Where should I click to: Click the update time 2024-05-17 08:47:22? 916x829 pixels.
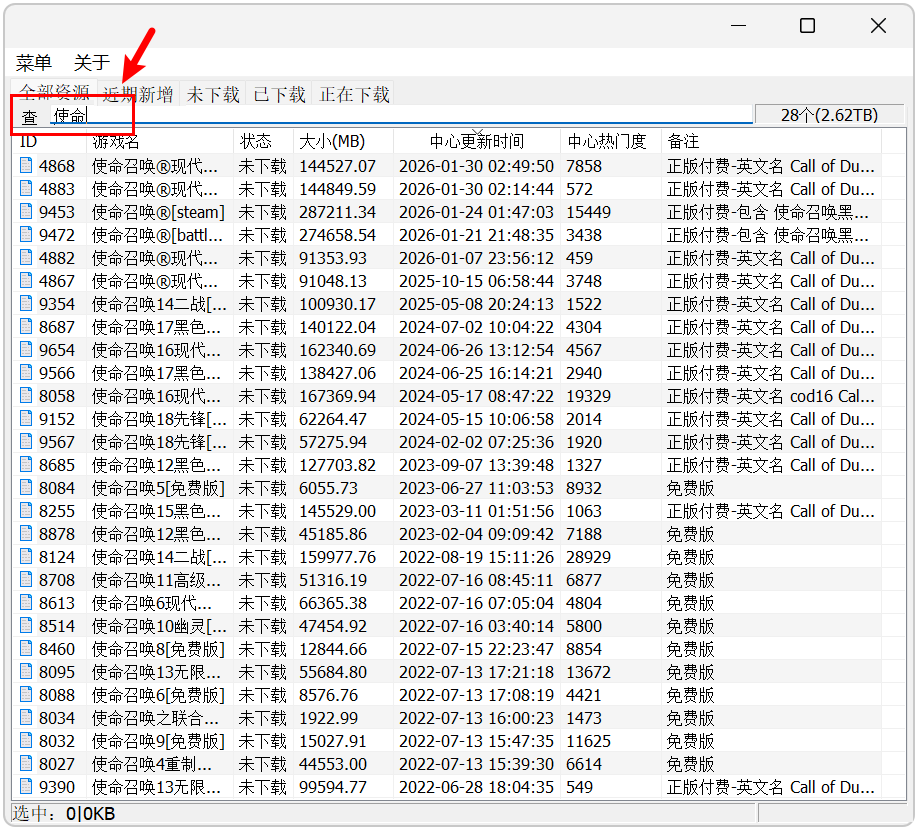coord(476,396)
